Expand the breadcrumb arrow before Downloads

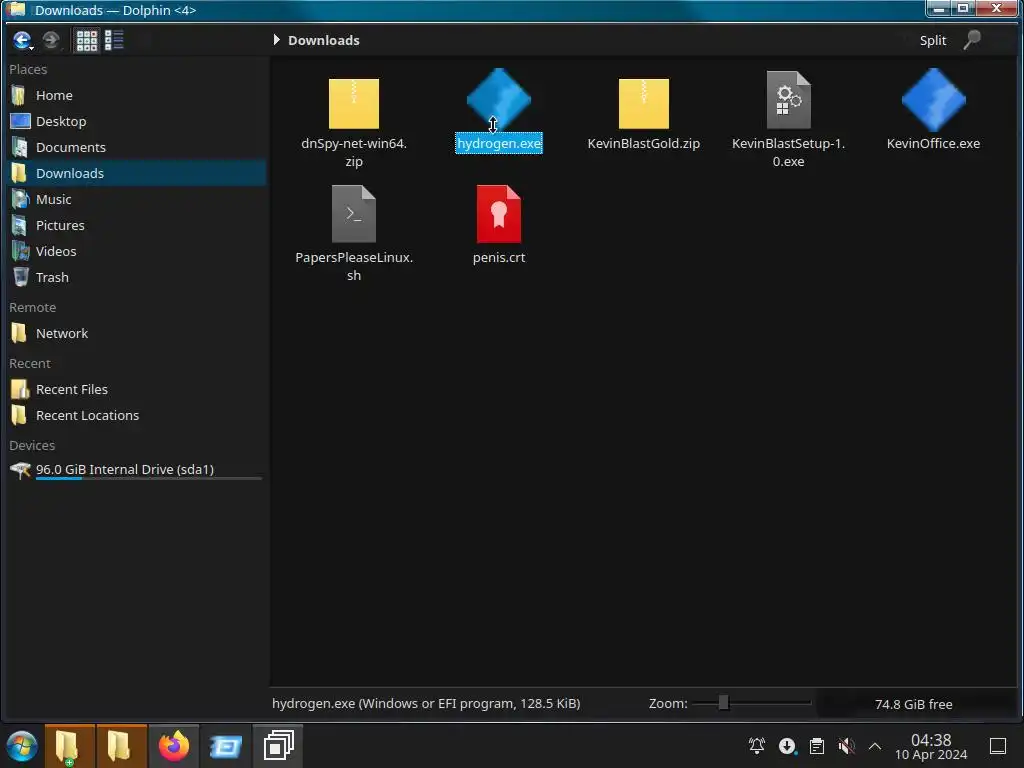point(276,40)
